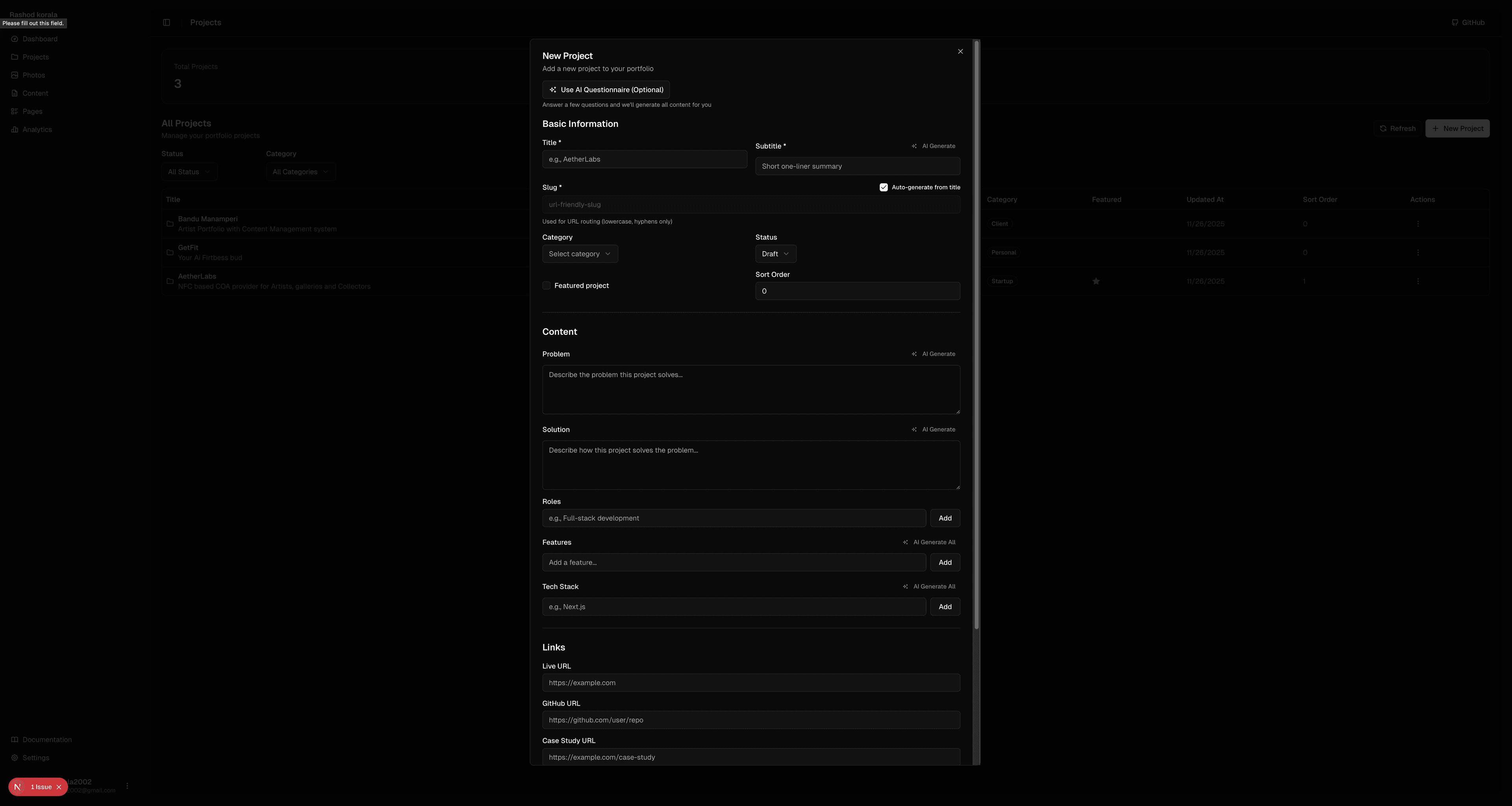The image size is (1512, 806).
Task: Close the New Project dialog with the X icon
Action: coord(960,51)
